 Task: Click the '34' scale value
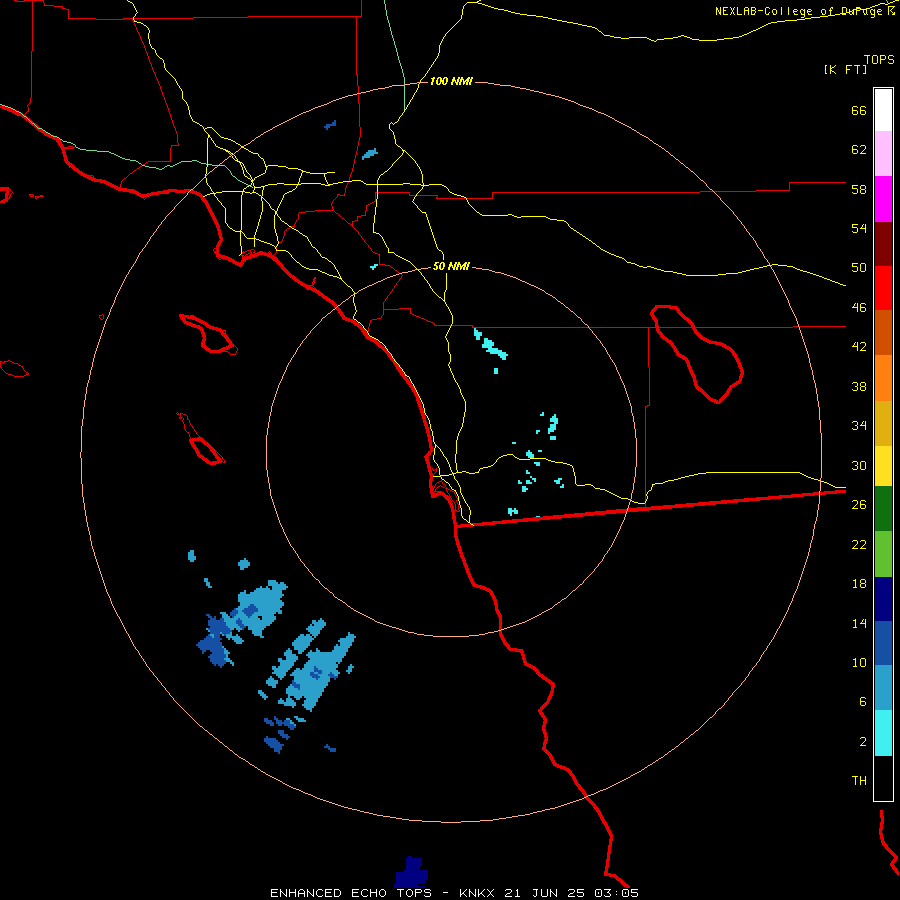pyautogui.click(x=859, y=426)
